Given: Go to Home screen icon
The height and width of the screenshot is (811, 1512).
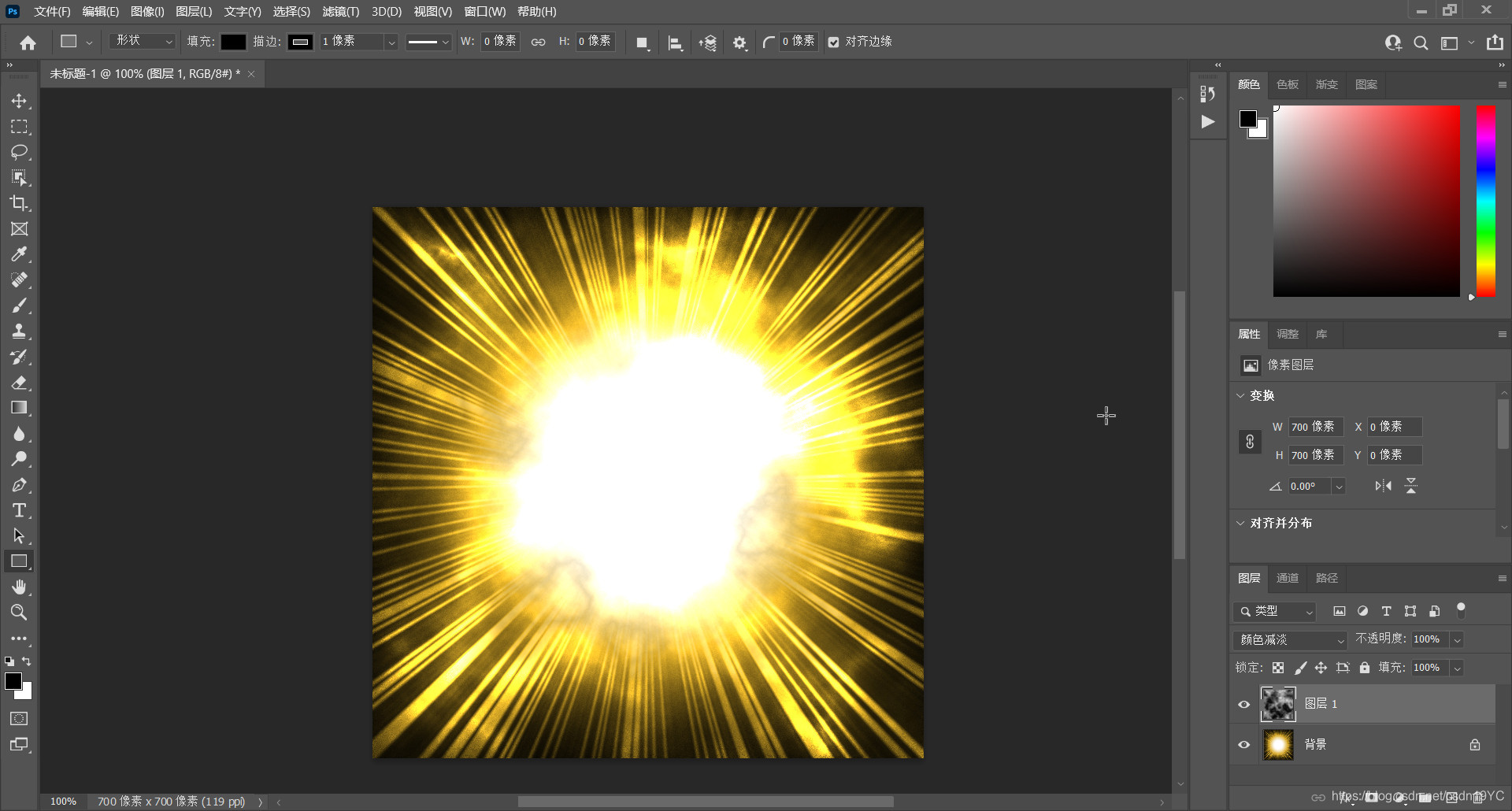Looking at the screenshot, I should [x=28, y=43].
